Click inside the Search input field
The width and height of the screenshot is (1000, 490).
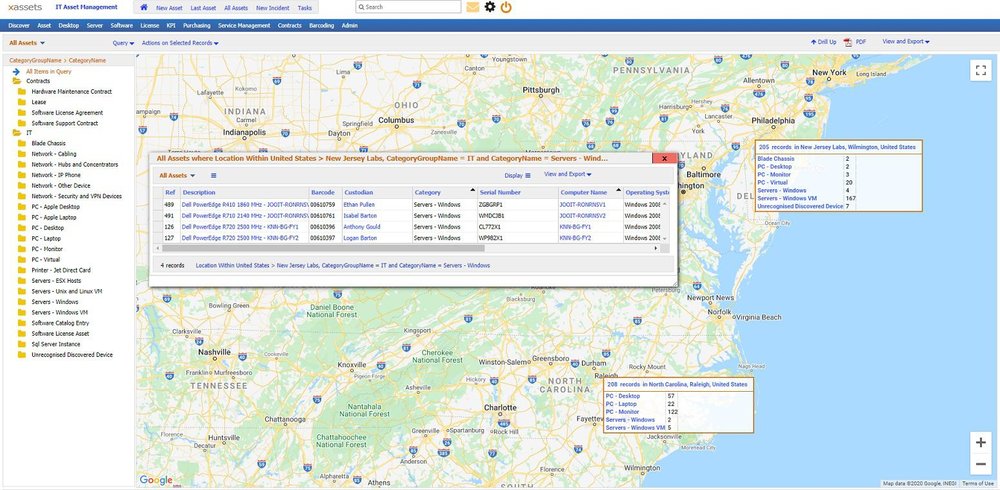click(408, 7)
